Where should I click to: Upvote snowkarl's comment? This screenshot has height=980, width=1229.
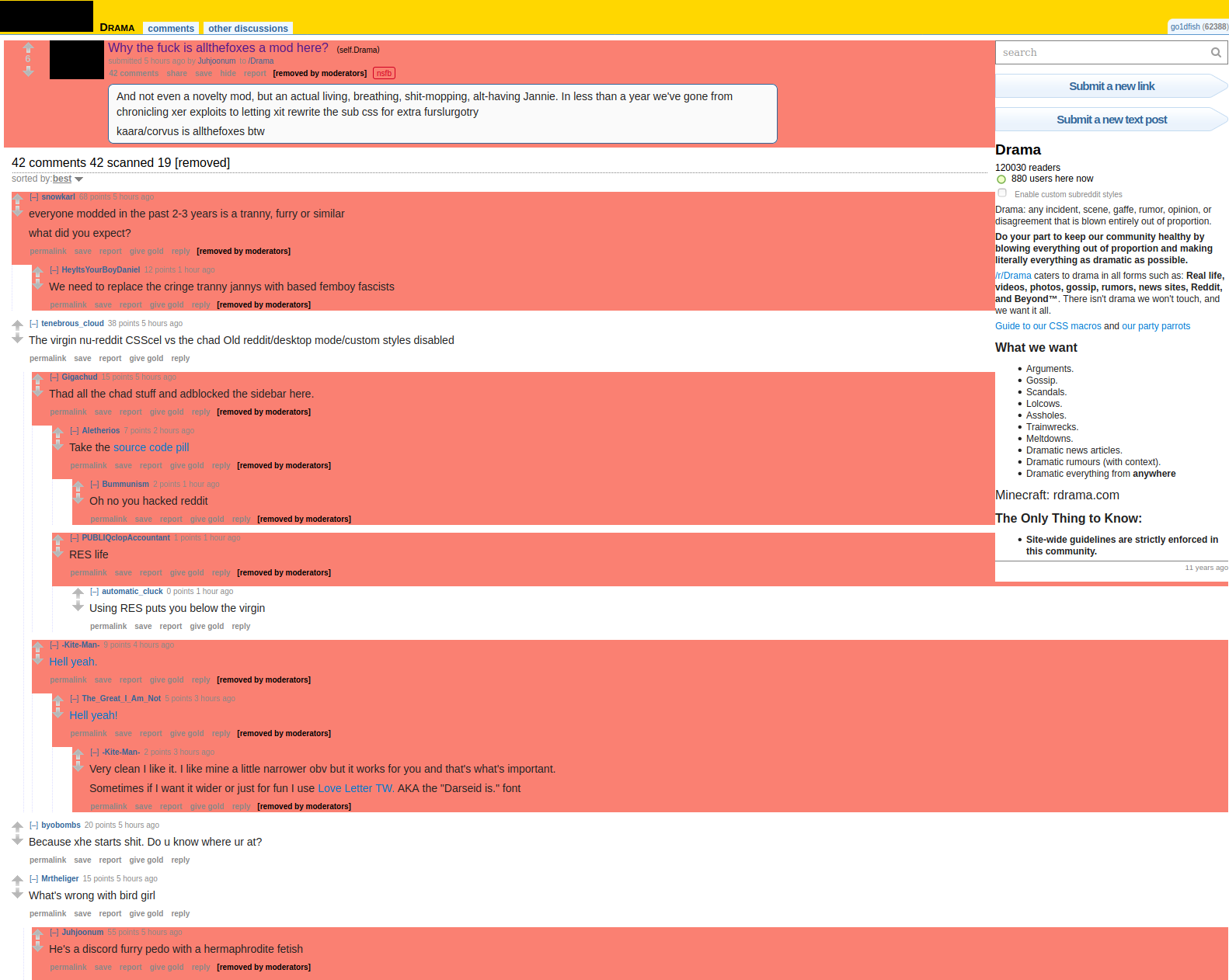click(x=17, y=199)
